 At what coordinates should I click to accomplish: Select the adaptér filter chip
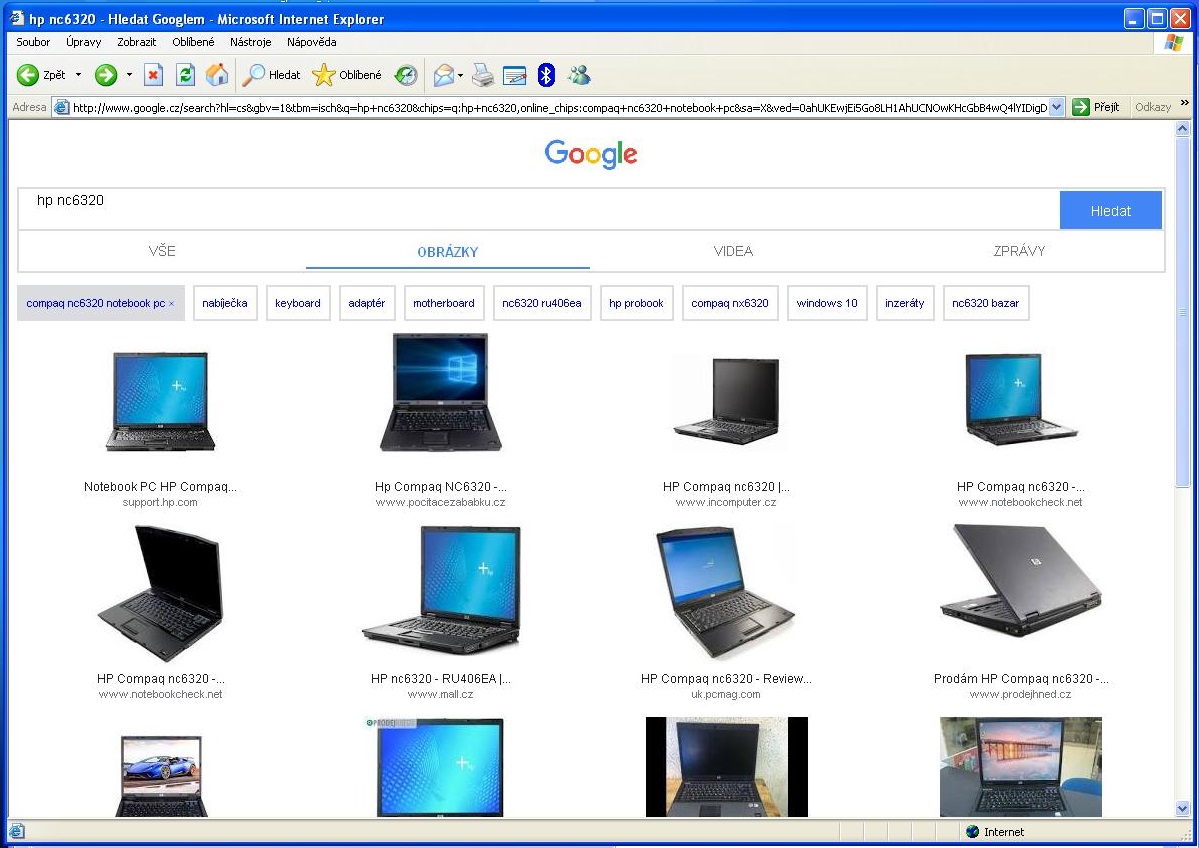[366, 303]
